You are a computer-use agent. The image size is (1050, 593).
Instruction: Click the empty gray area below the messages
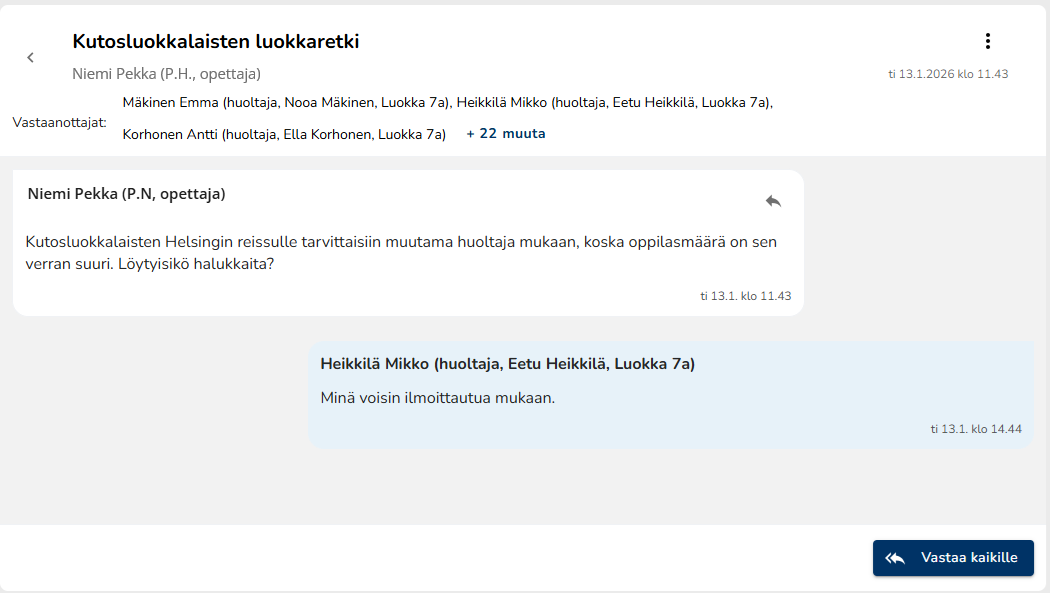point(500,490)
